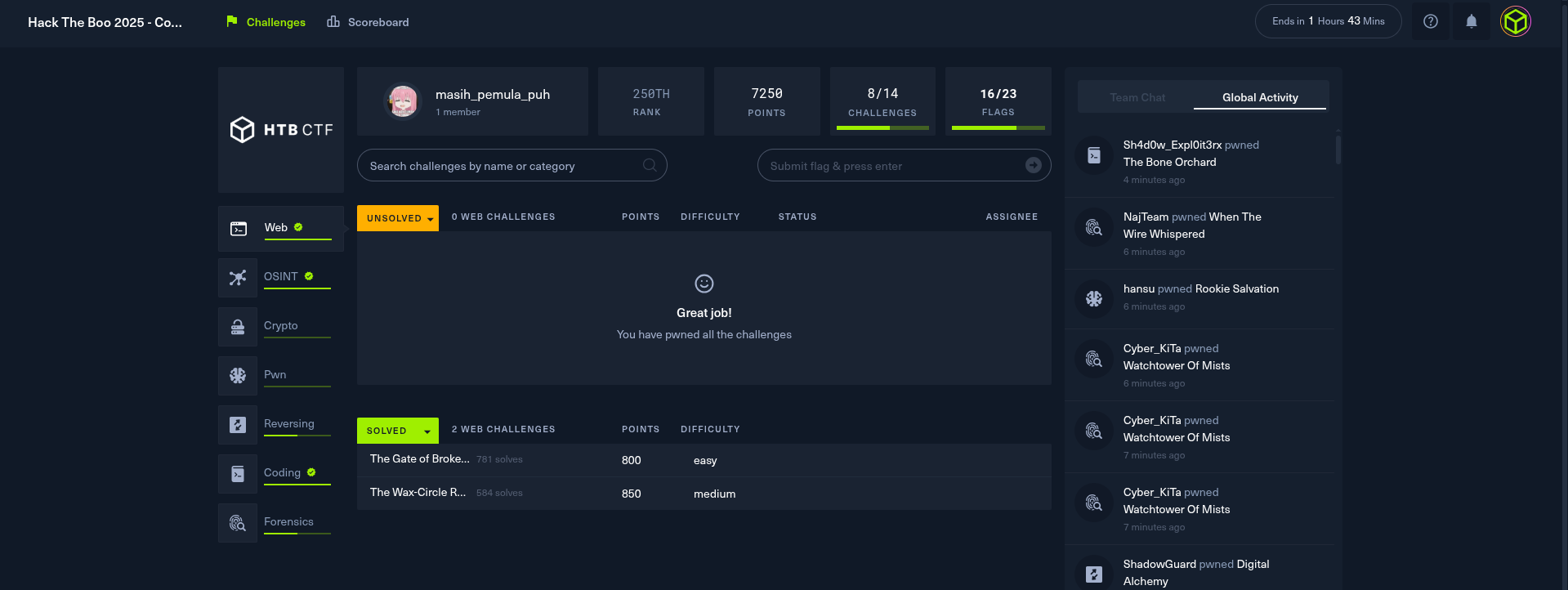Click the 7250 points card
1568x590 pixels.
[767, 101]
